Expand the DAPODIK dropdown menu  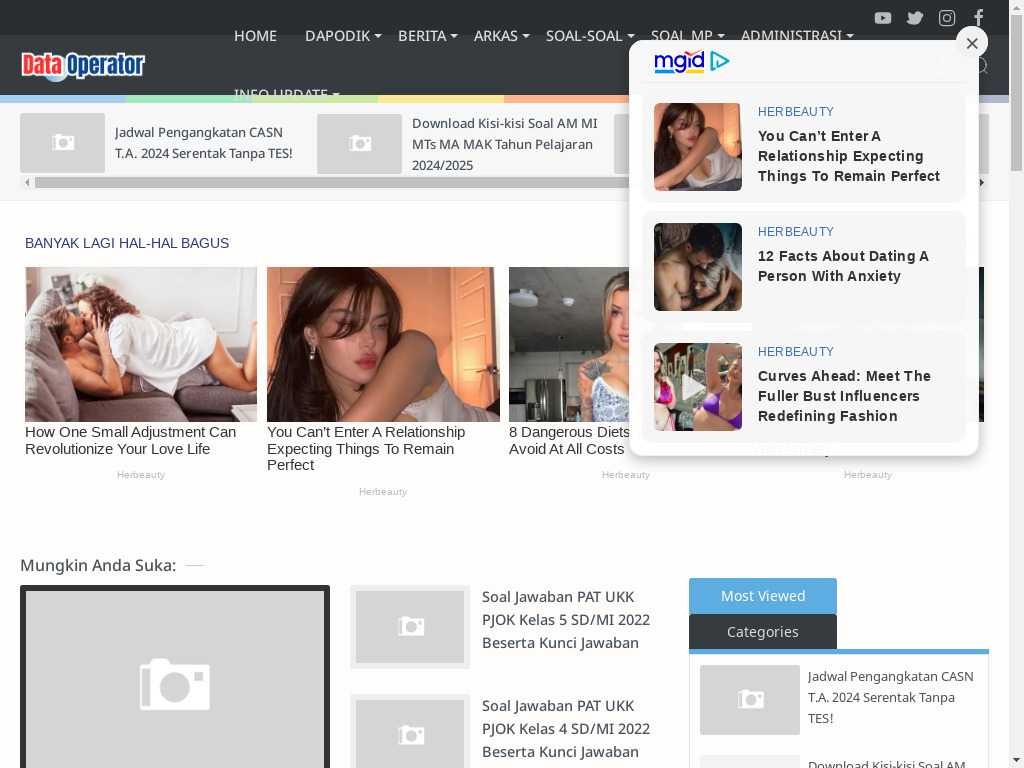coord(343,36)
